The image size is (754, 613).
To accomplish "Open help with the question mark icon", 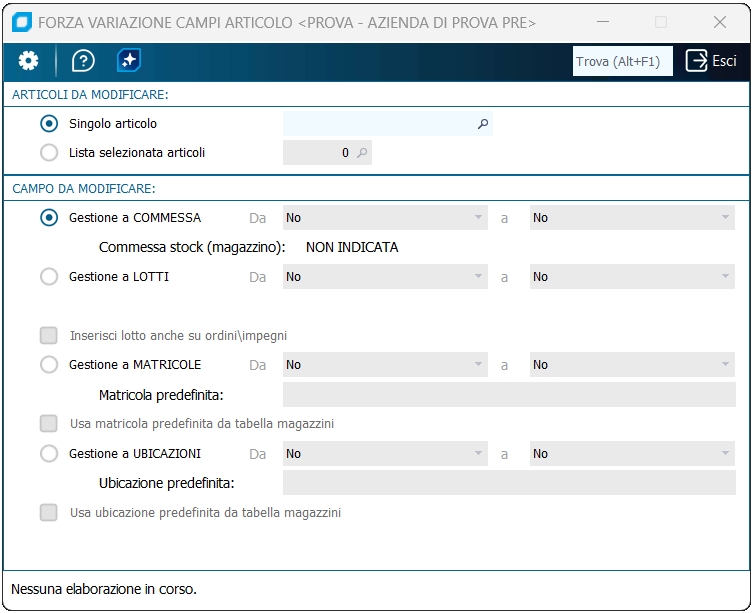I will point(83,61).
